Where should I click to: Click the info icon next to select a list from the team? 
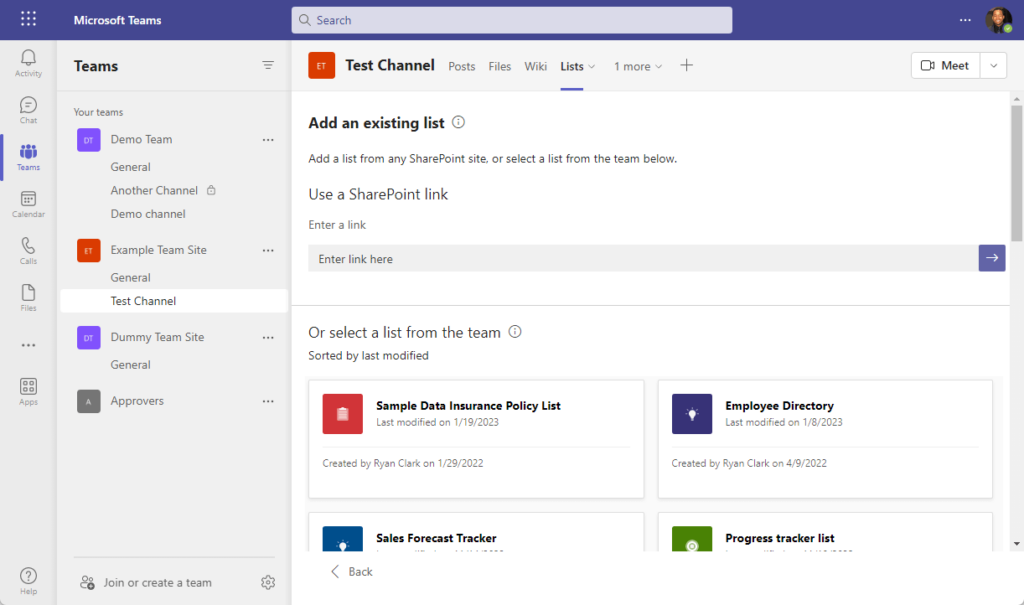point(515,332)
